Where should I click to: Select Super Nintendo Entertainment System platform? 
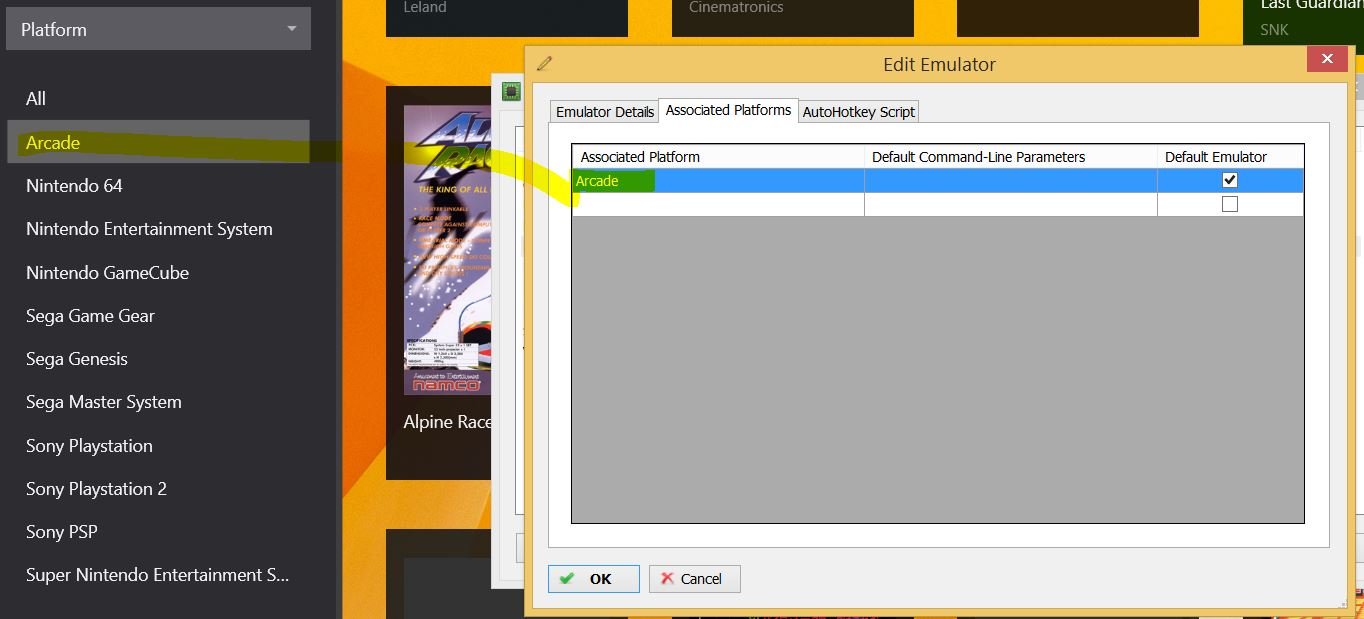click(x=157, y=574)
